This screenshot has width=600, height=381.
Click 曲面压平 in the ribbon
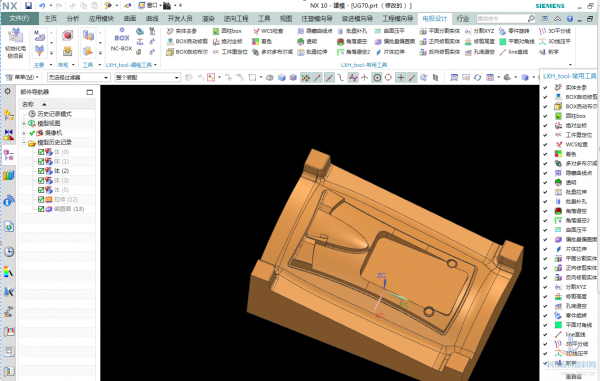point(390,31)
